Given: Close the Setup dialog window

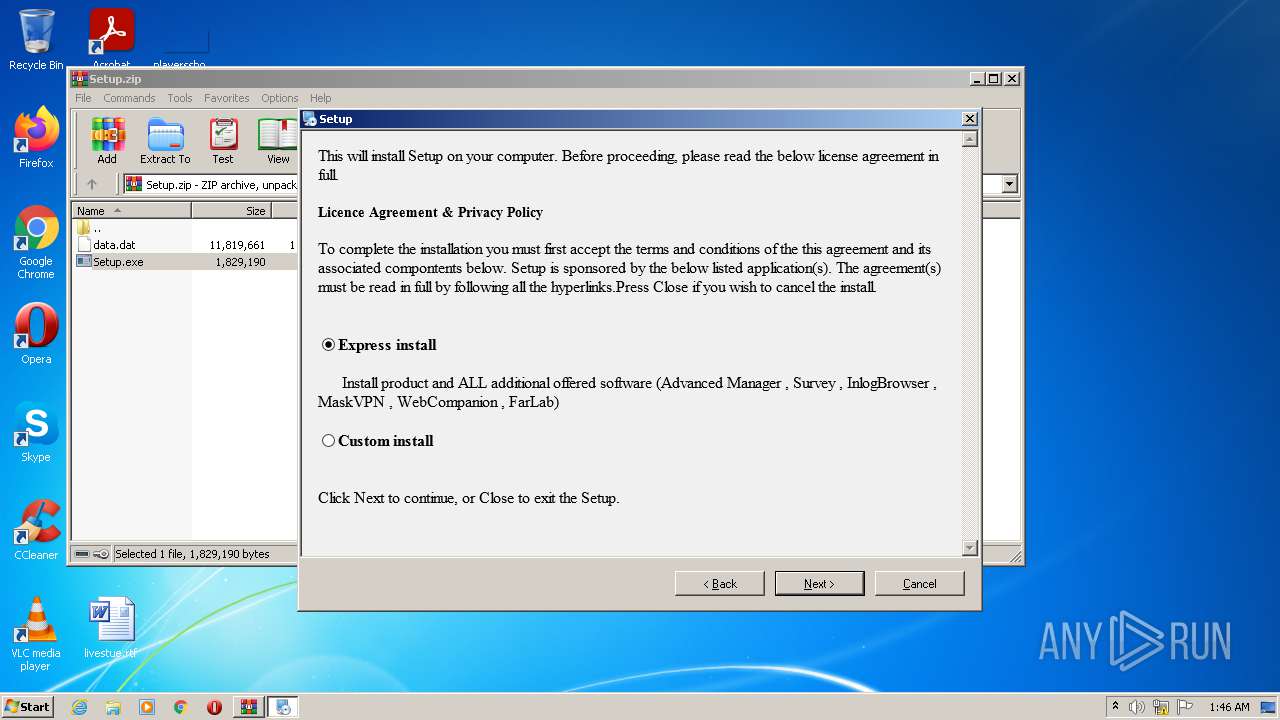Looking at the screenshot, I should [969, 119].
